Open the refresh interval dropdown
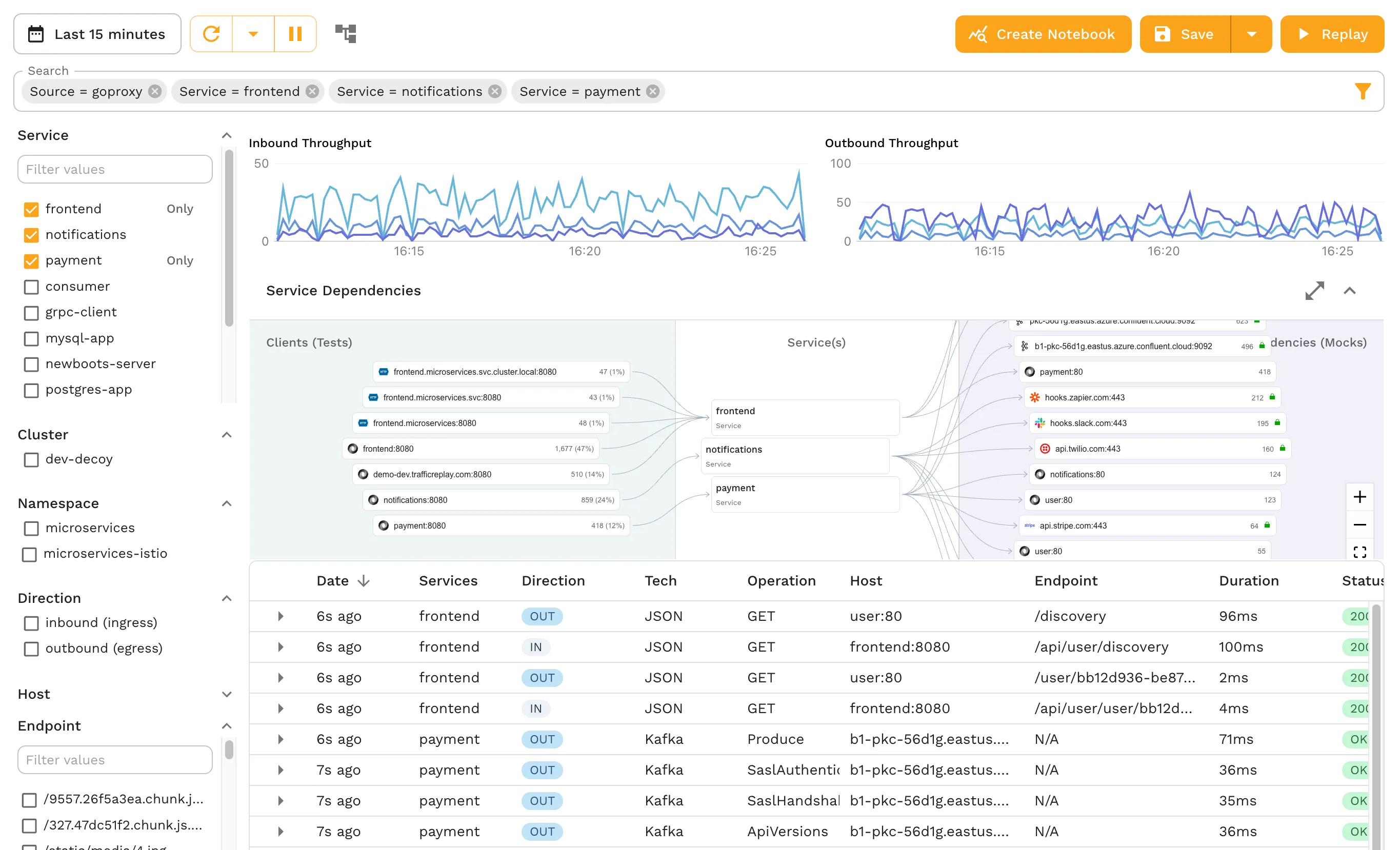1400x850 pixels. click(253, 33)
